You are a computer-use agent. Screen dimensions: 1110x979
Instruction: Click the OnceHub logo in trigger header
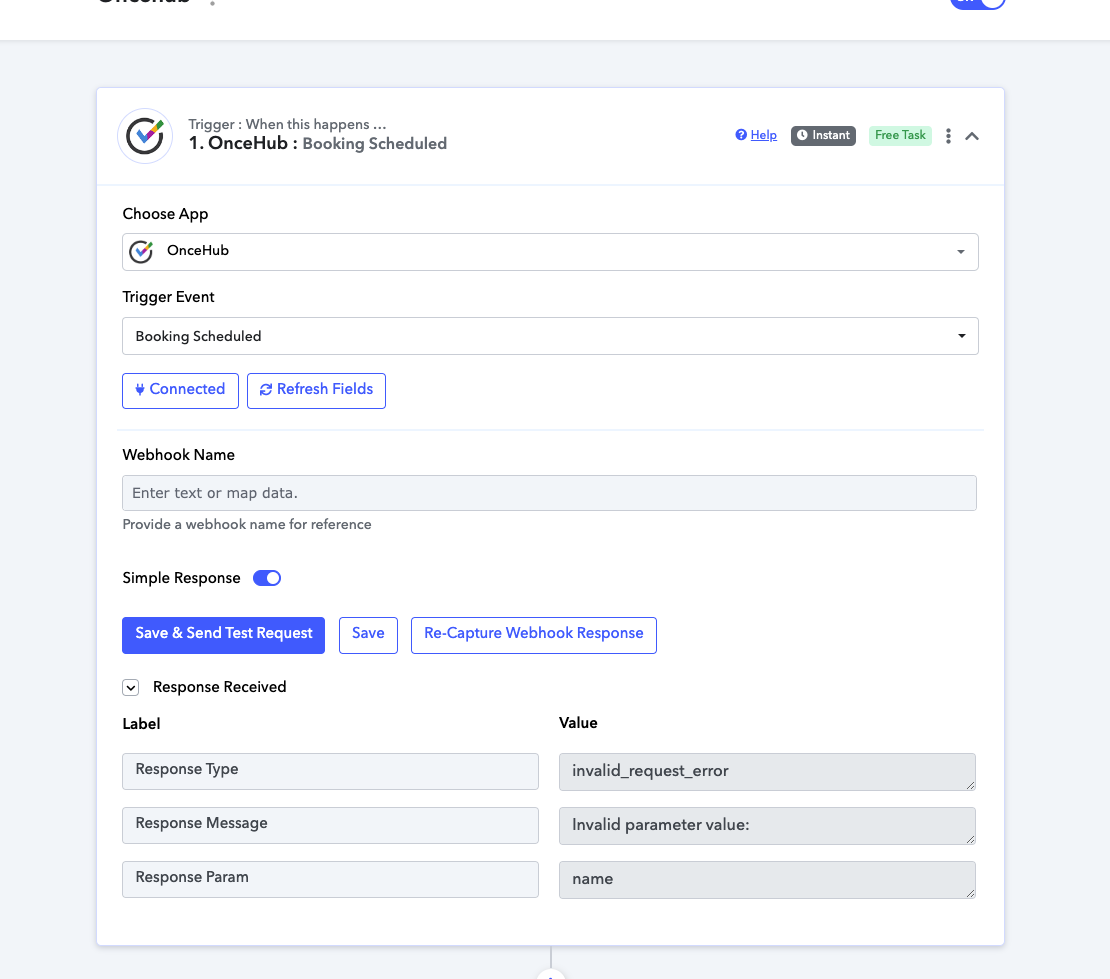(x=145, y=136)
